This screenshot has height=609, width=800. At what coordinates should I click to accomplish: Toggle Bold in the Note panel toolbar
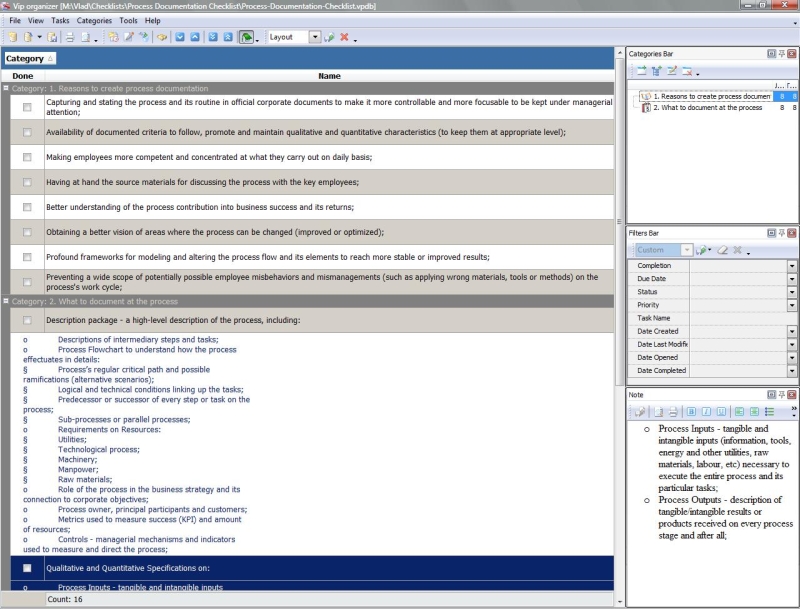click(x=691, y=411)
